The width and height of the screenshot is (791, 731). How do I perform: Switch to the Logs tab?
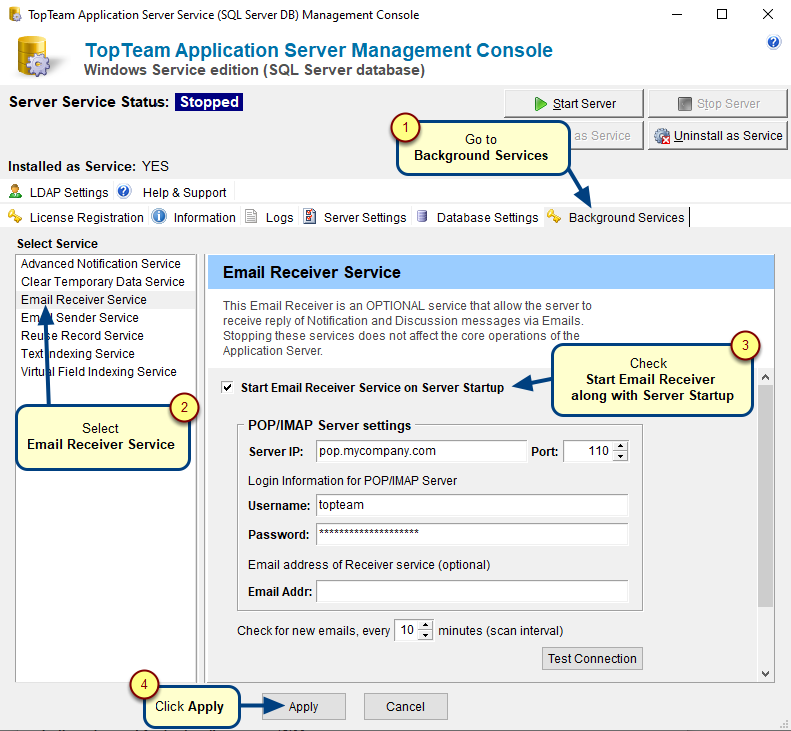pyautogui.click(x=269, y=217)
